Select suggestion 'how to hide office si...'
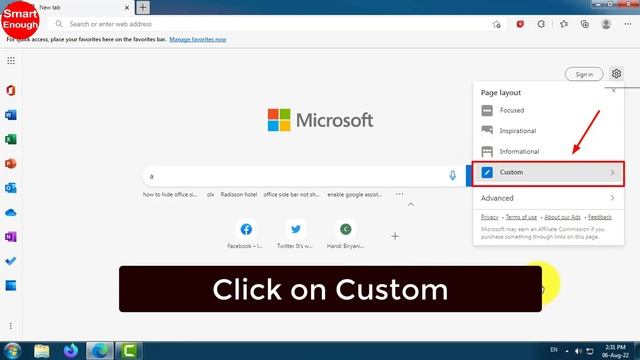Screen dimensions: 640x360 point(170,195)
